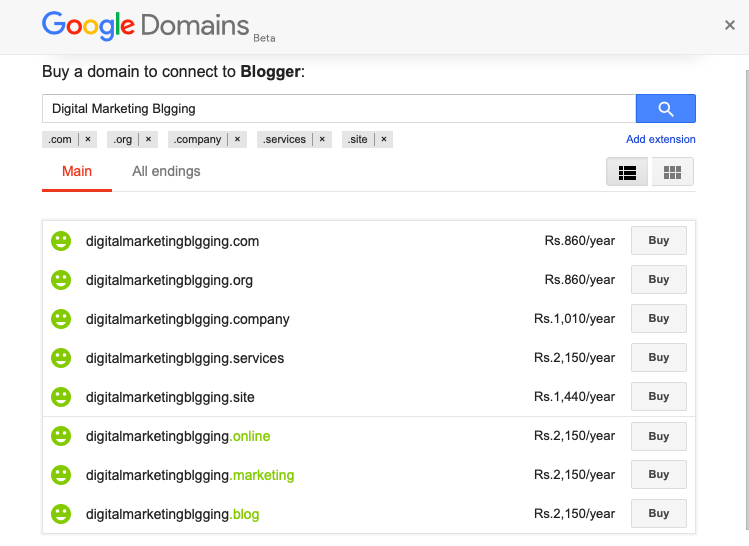
Task: Buy digitalmarketingblgging.marketing domain
Action: (x=659, y=474)
